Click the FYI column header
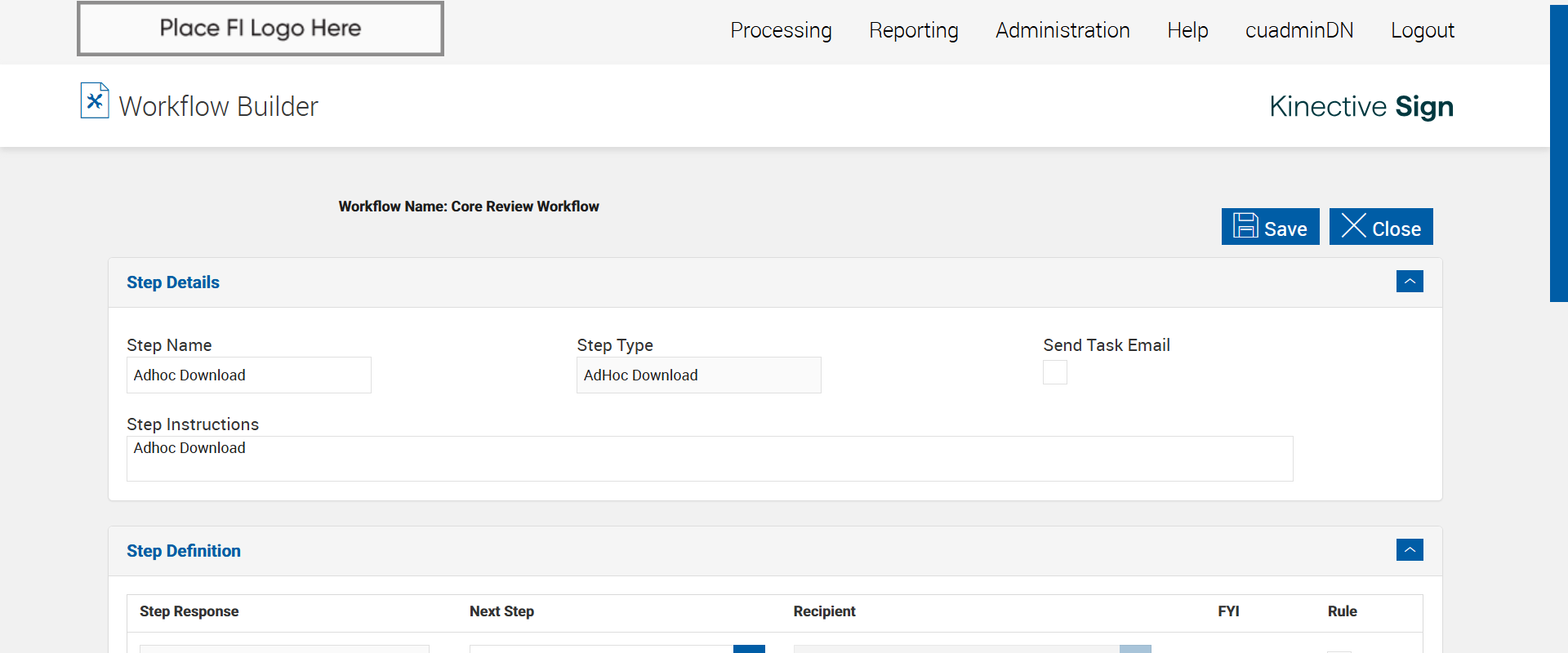Screen dimensions: 1568x653 tap(1229, 611)
